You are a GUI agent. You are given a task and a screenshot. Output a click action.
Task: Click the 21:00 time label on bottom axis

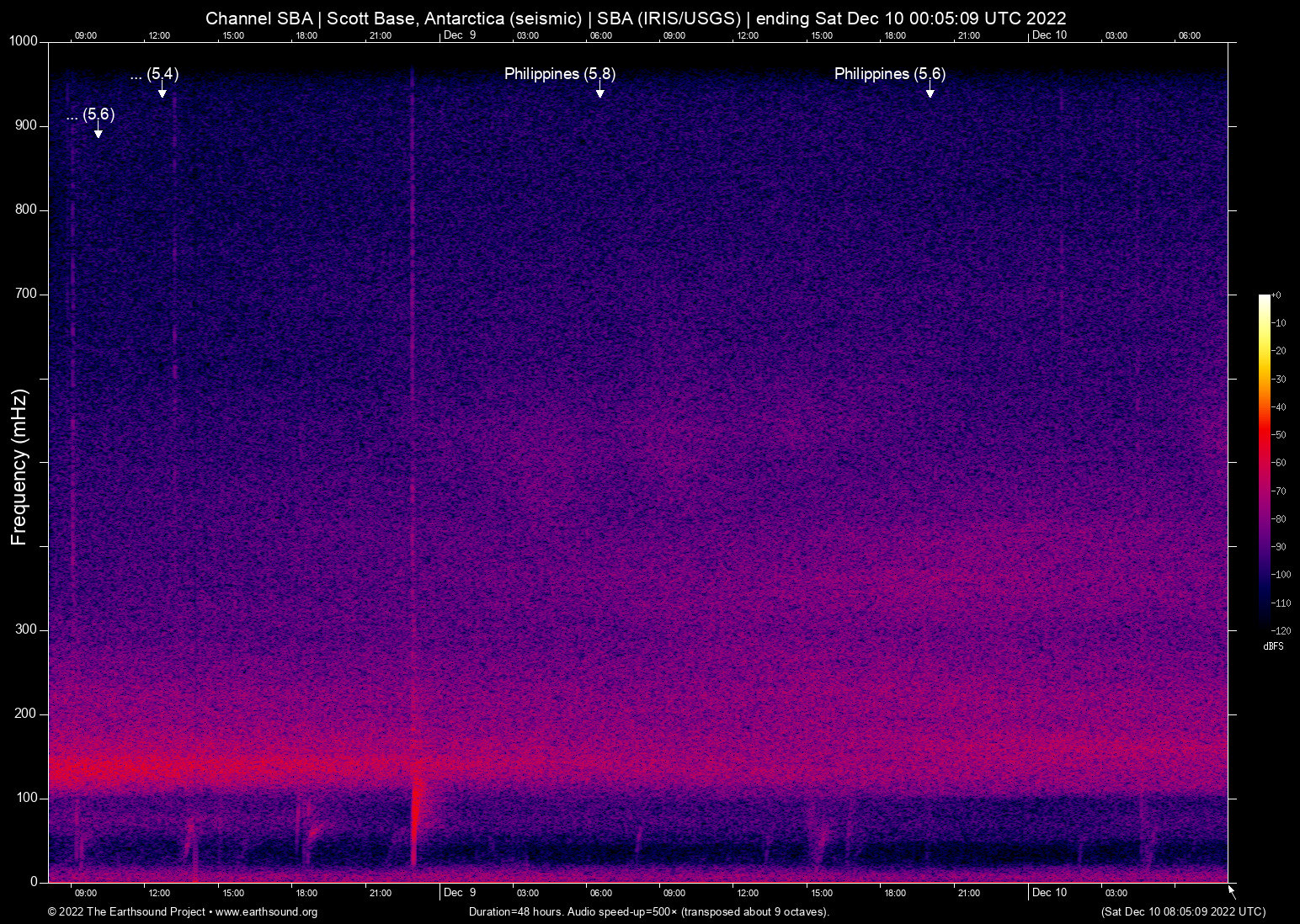coord(969,893)
